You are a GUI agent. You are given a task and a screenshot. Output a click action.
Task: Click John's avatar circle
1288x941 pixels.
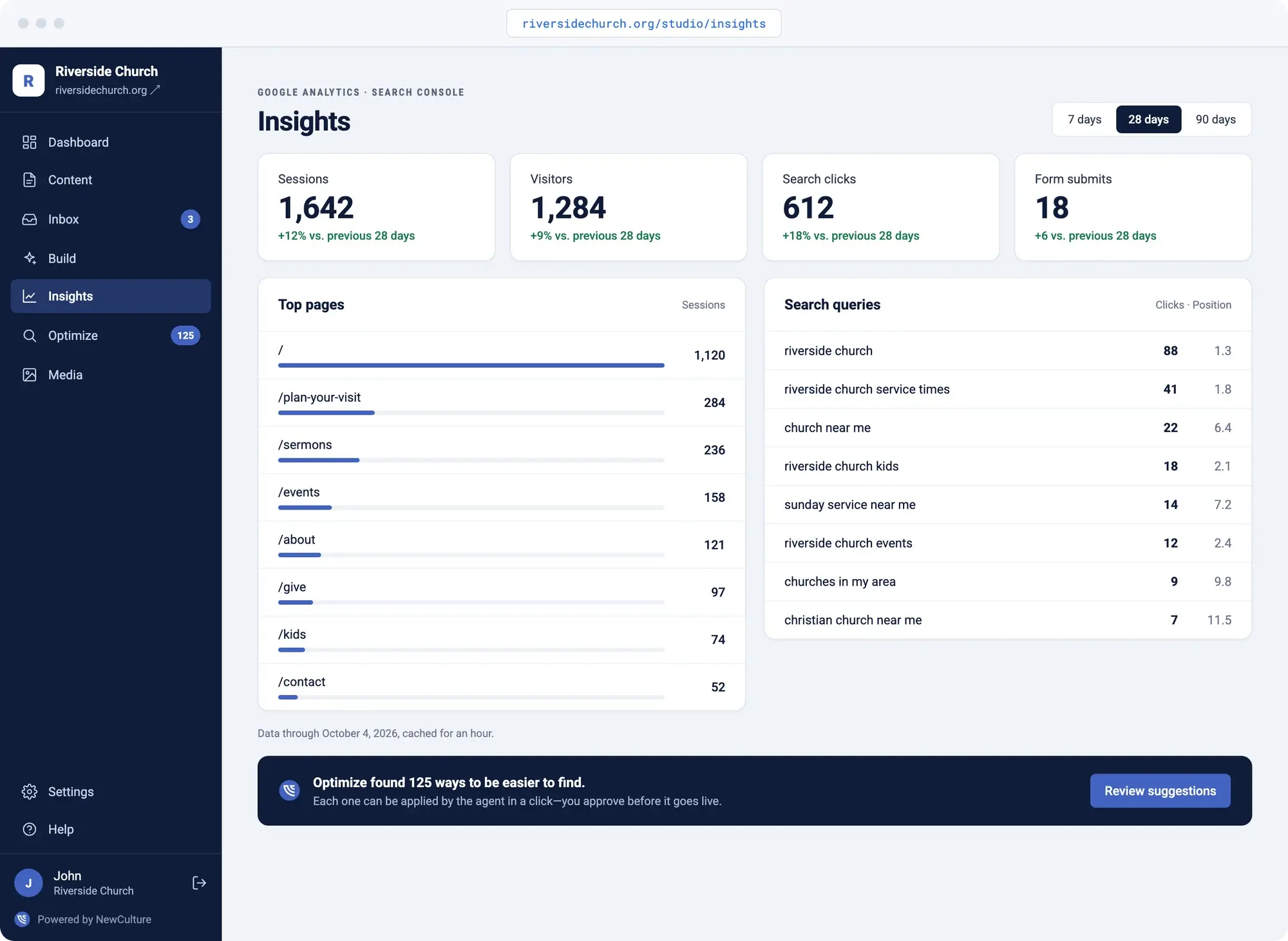pos(28,883)
